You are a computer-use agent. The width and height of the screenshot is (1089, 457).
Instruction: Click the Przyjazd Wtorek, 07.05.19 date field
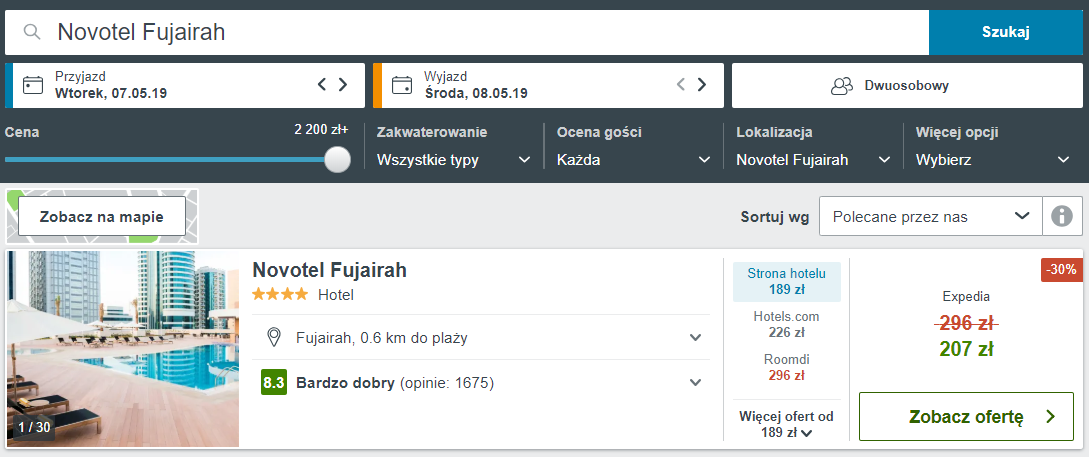click(185, 86)
